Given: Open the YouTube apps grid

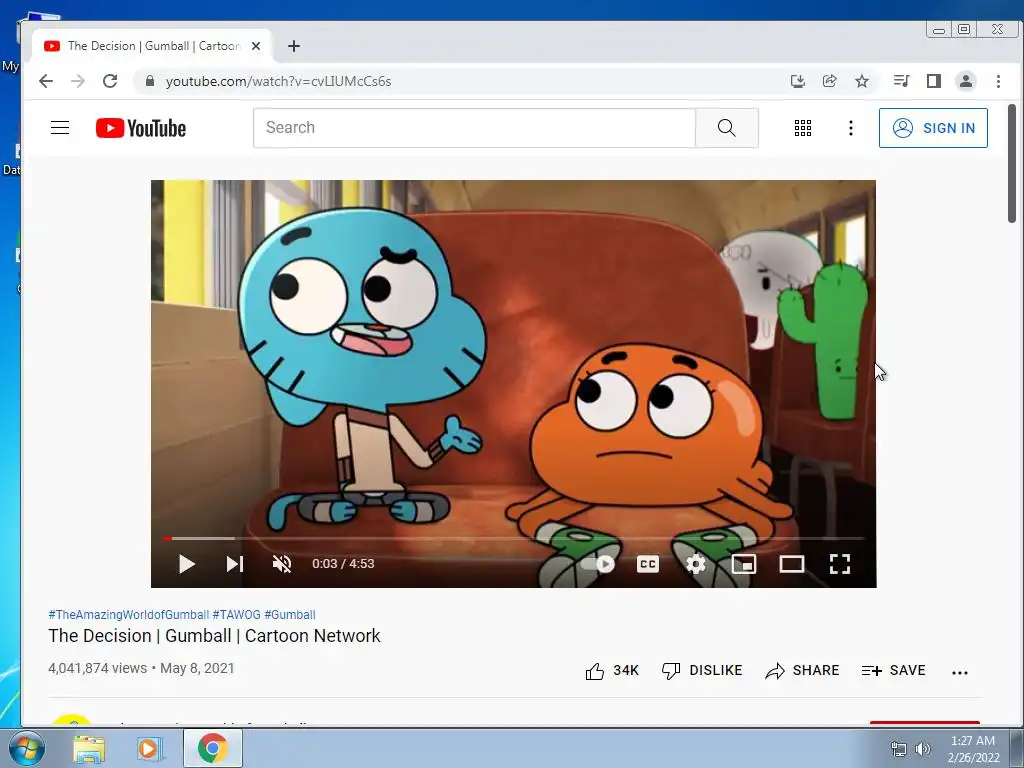Looking at the screenshot, I should click(803, 128).
